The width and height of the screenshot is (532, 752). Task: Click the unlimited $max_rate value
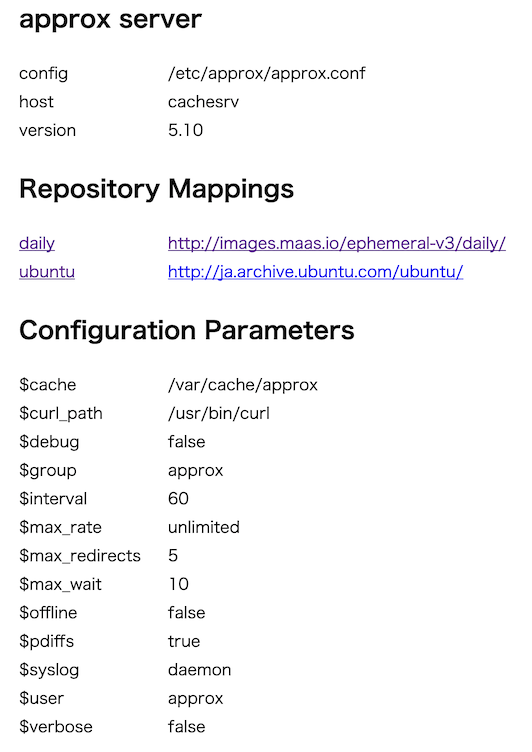tap(204, 527)
